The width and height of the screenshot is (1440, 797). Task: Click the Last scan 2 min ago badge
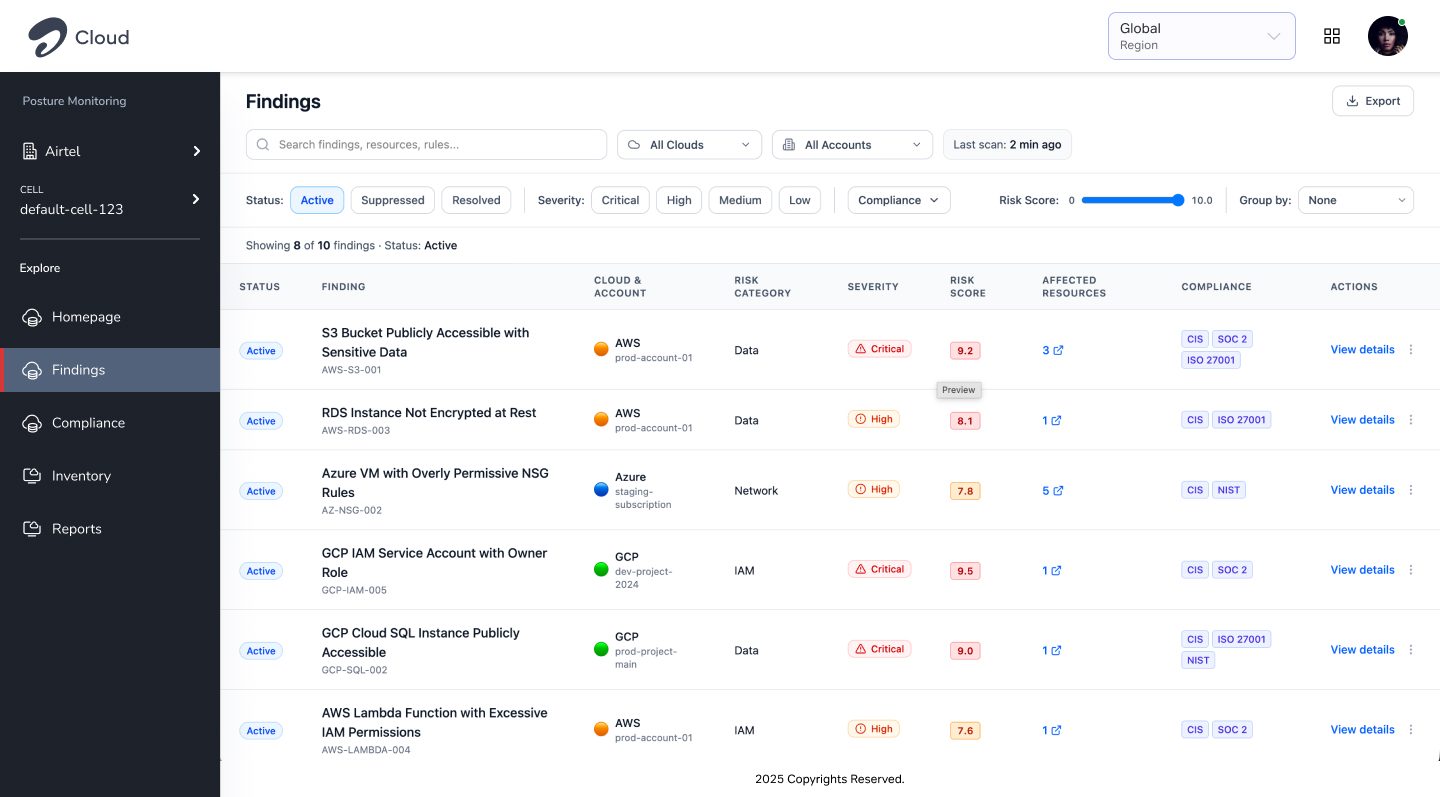coord(1007,145)
